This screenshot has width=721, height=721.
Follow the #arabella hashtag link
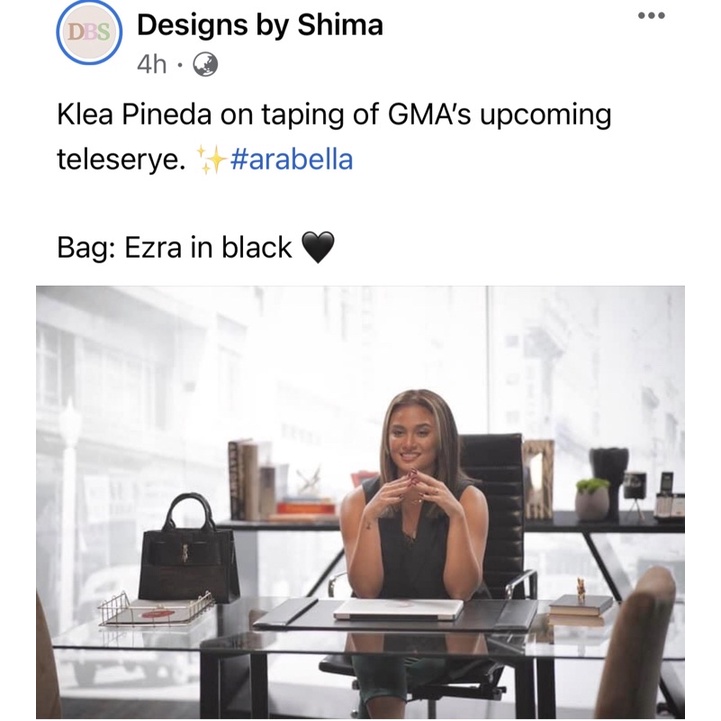click(x=292, y=160)
